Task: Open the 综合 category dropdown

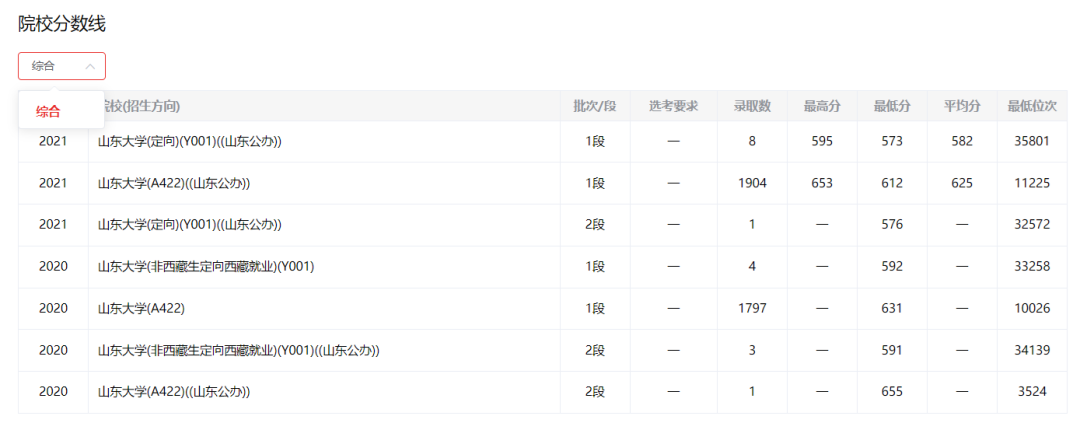Action: click(61, 66)
